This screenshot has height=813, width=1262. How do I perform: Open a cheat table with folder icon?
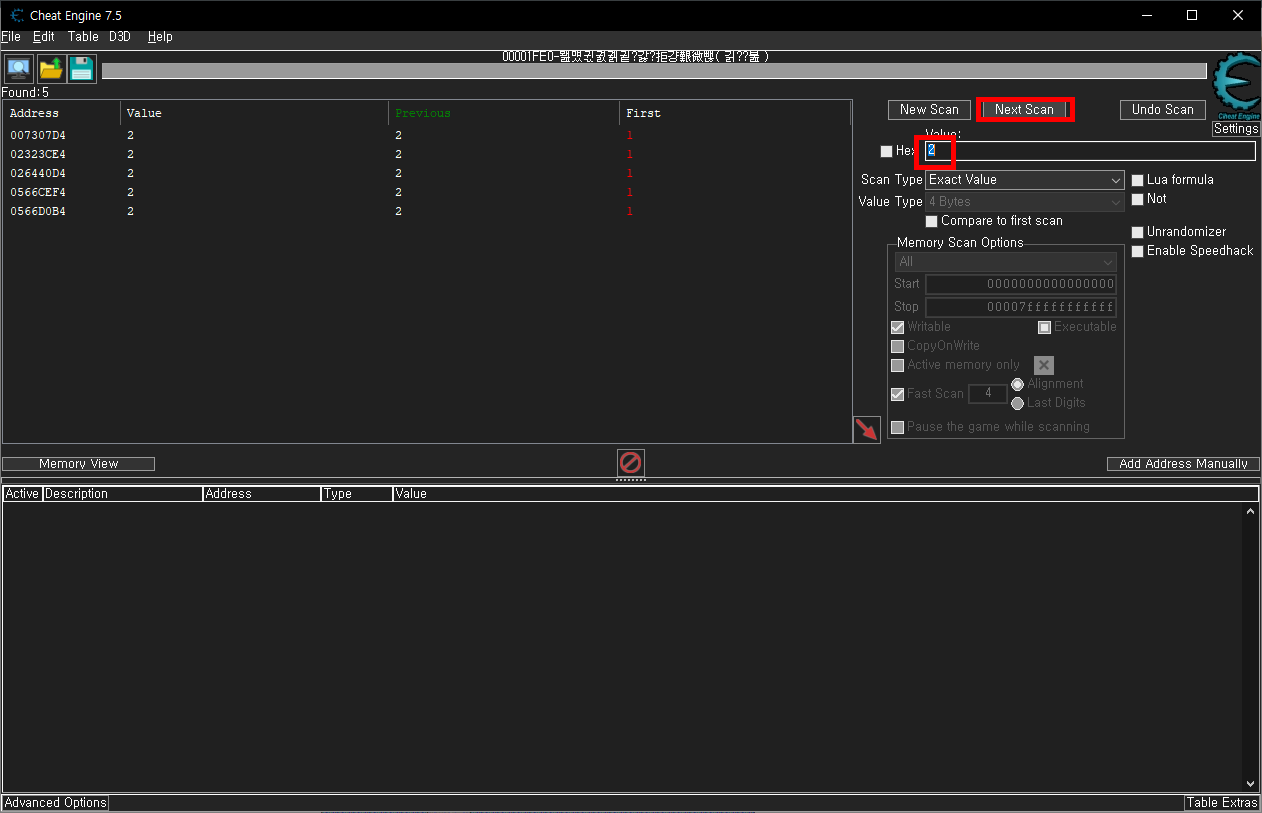click(x=50, y=69)
